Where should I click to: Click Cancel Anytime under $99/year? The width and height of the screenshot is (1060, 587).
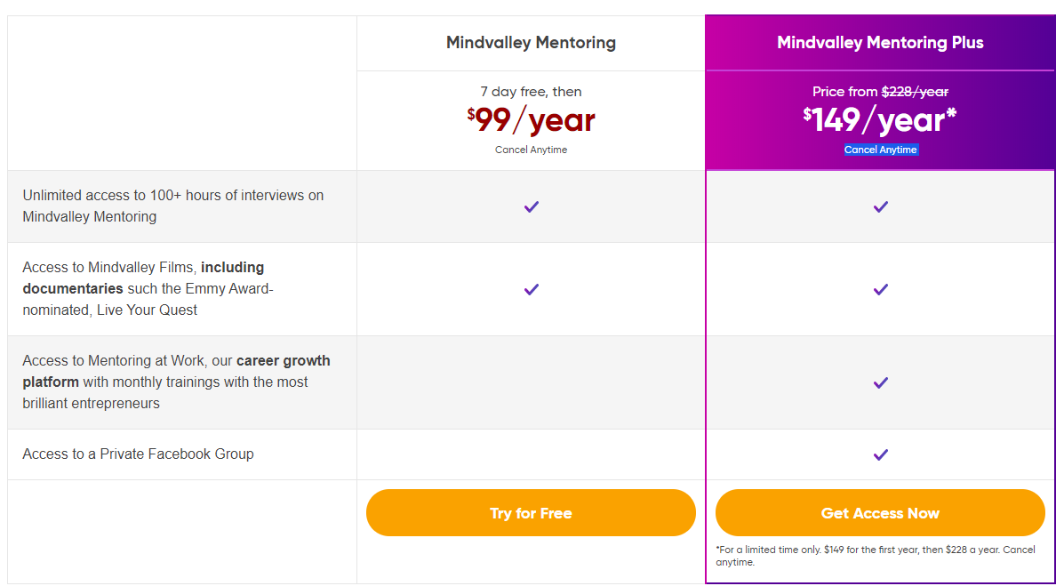[x=531, y=150]
